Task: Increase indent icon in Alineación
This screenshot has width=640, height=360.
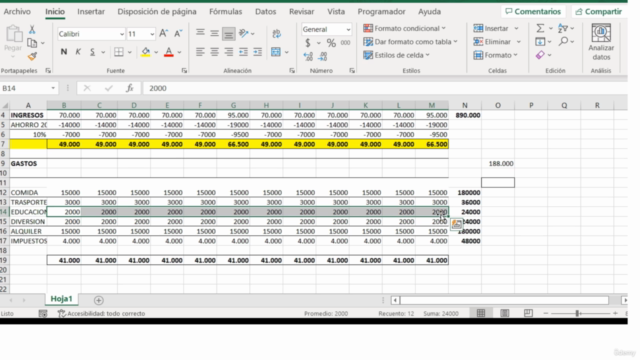Action: tap(258, 52)
